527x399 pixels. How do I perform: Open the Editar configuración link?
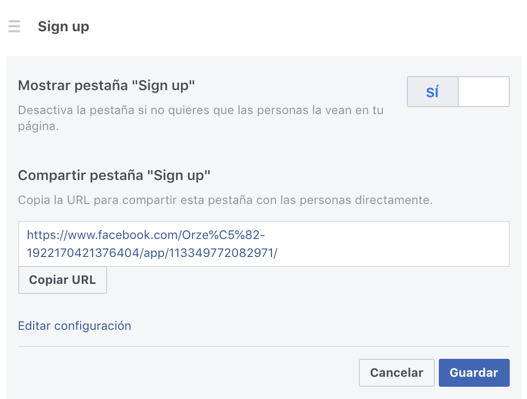click(x=75, y=326)
